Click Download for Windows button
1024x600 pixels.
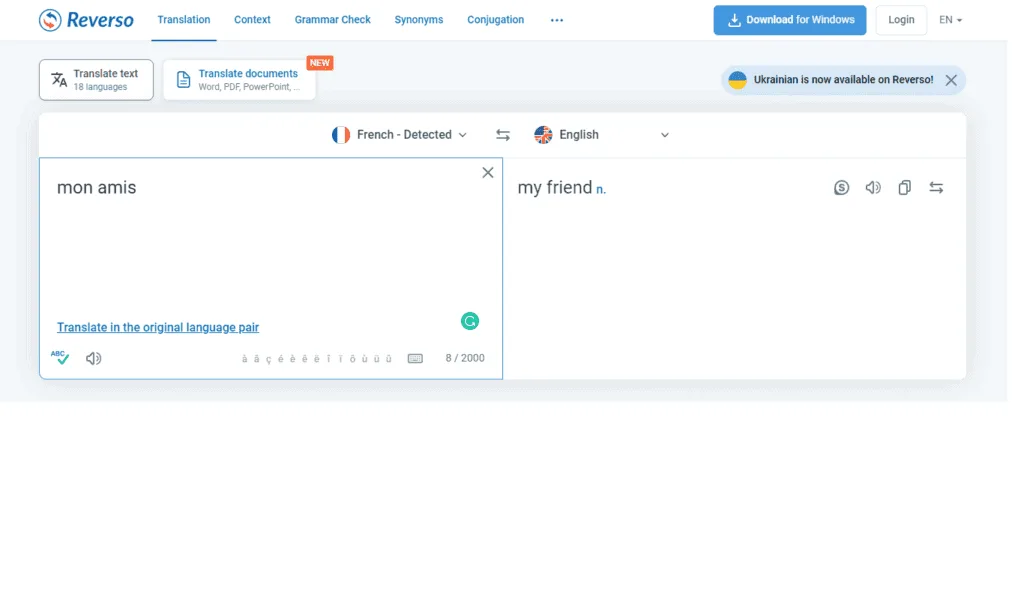(x=790, y=20)
